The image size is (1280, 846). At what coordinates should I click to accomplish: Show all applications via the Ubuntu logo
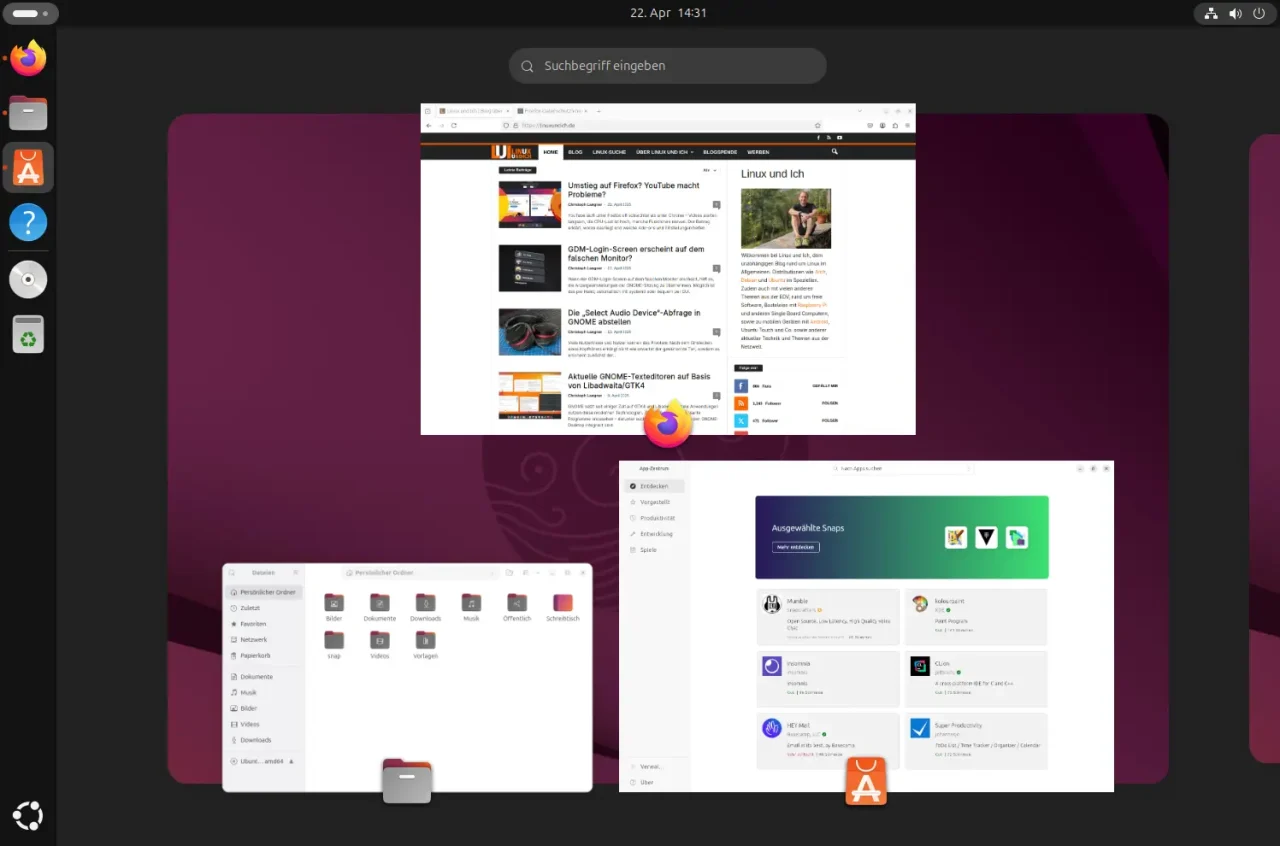[x=28, y=816]
